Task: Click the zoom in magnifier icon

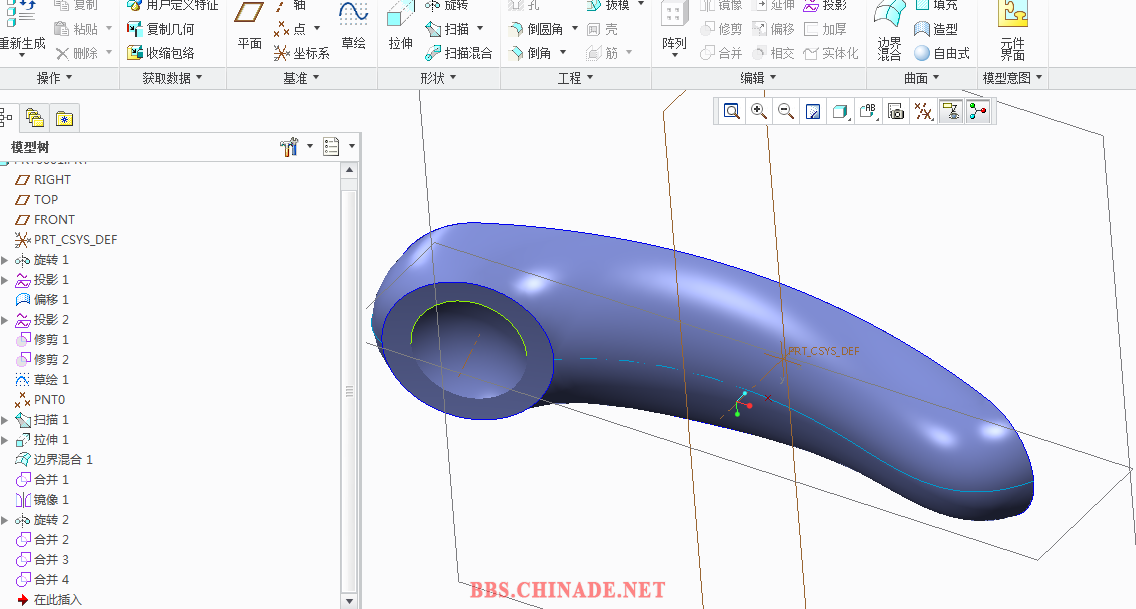Action: (759, 112)
